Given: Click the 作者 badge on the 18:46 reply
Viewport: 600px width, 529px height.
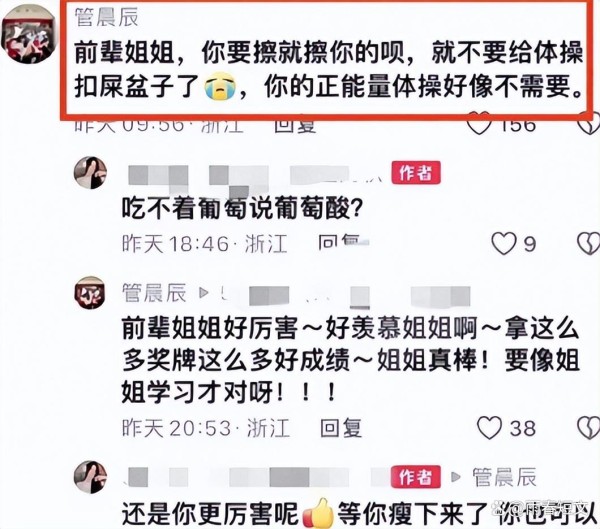Looking at the screenshot, I should [416, 173].
